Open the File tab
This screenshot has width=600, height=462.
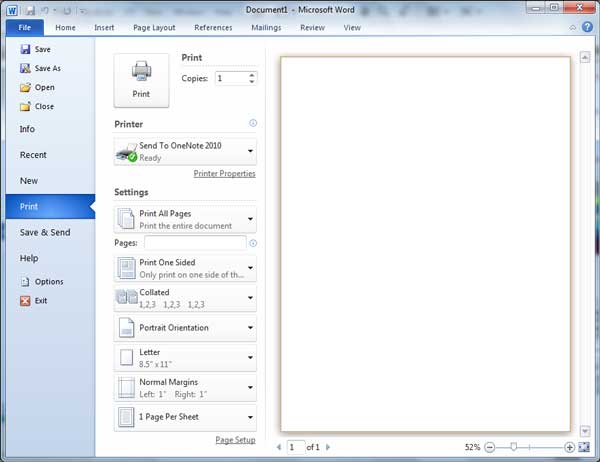[25, 28]
